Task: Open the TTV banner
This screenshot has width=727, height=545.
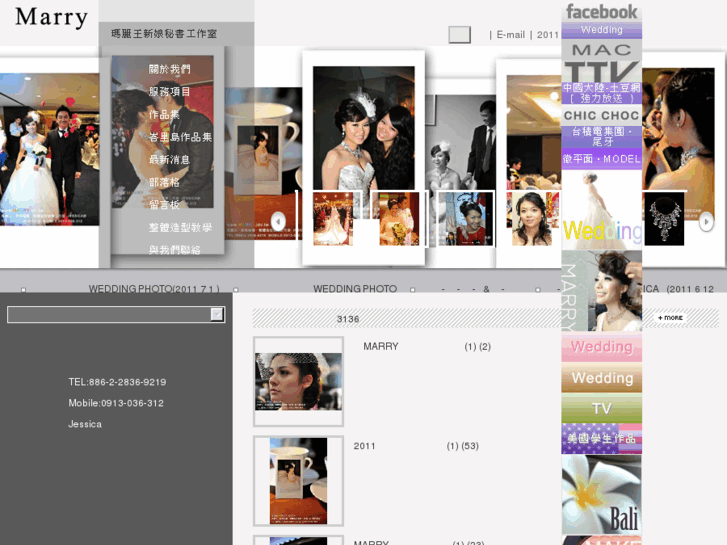Action: tap(602, 71)
